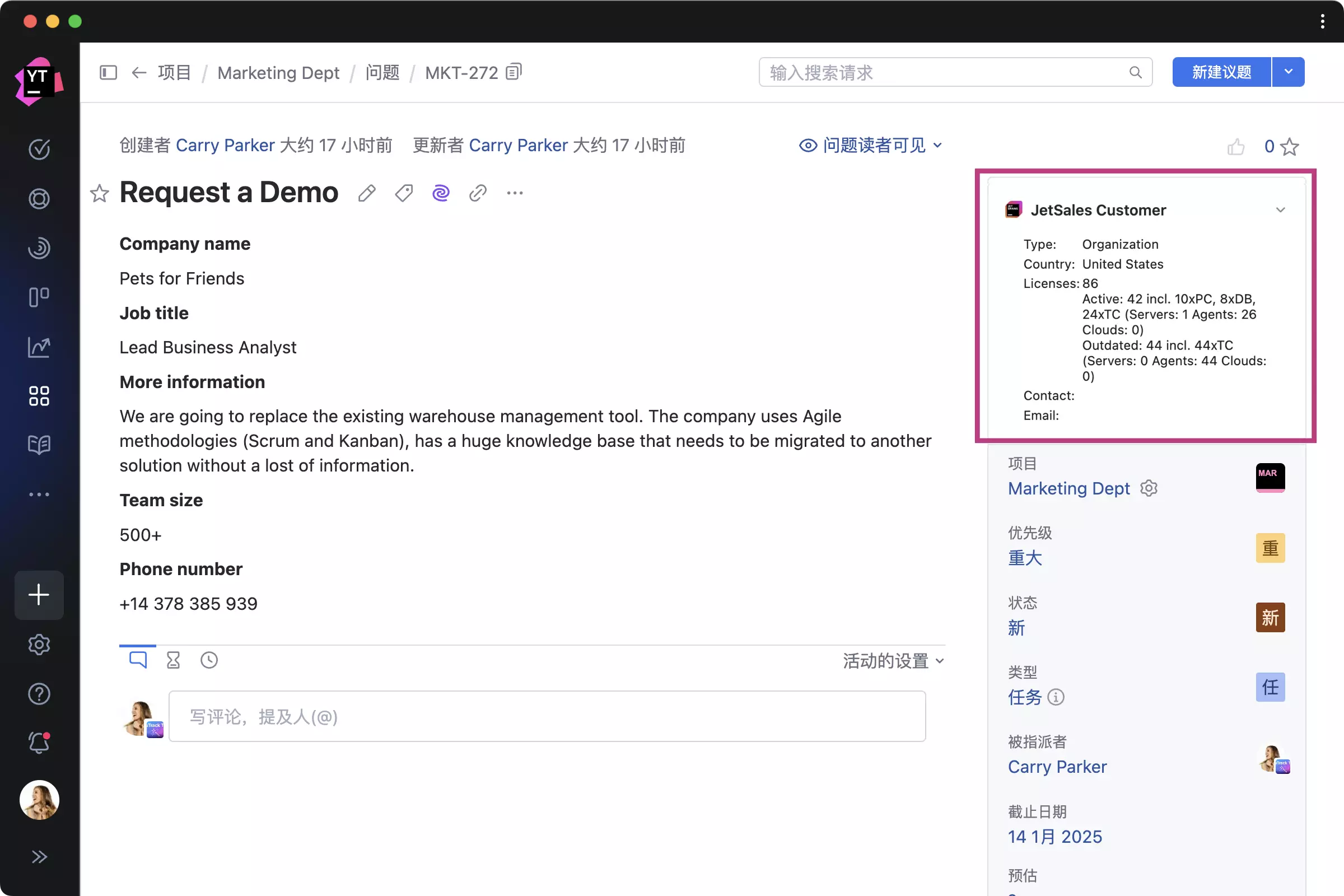
Task: Open the AI assistant swirl icon
Action: 441,193
